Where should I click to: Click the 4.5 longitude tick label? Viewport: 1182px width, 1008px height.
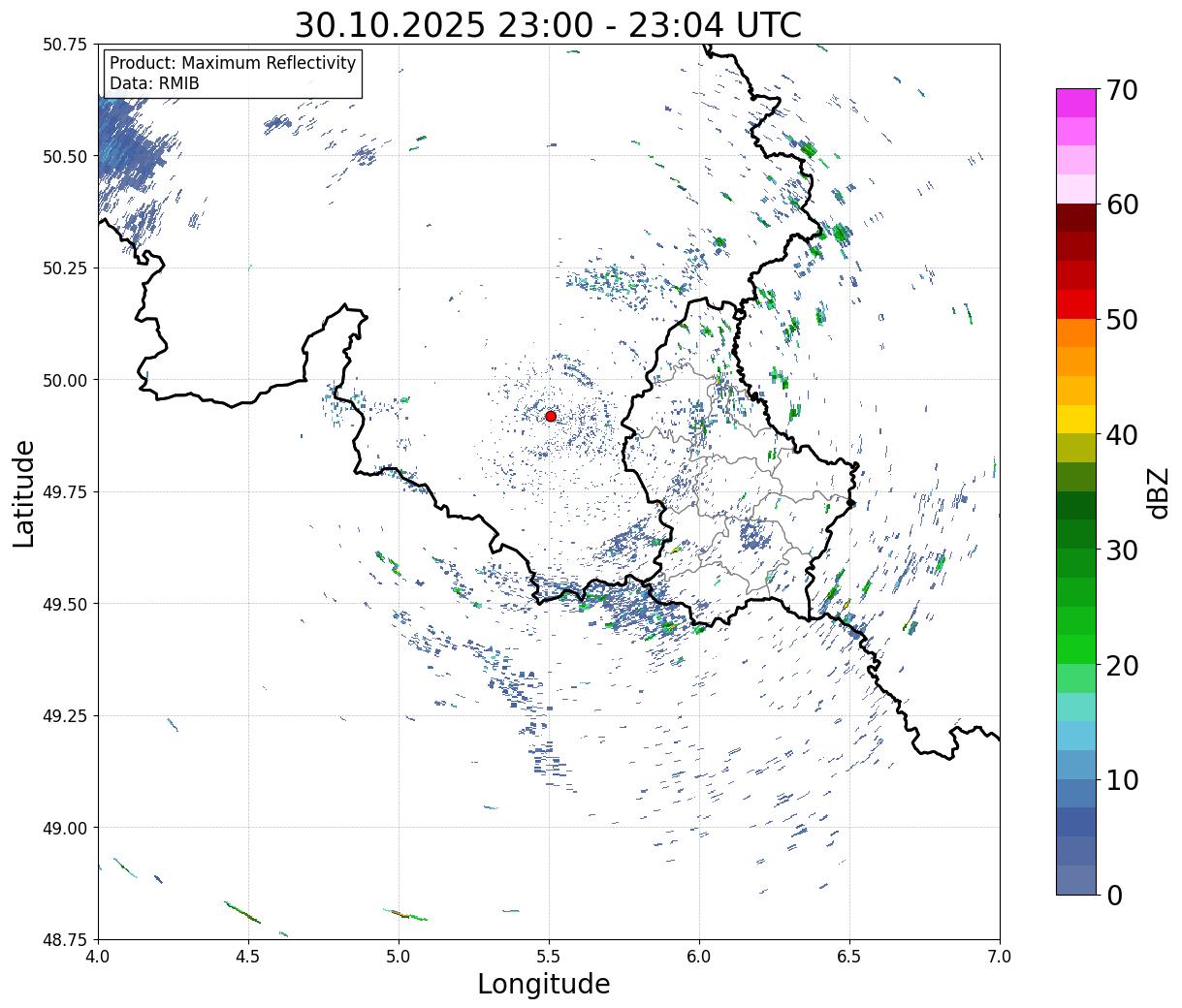248,957
